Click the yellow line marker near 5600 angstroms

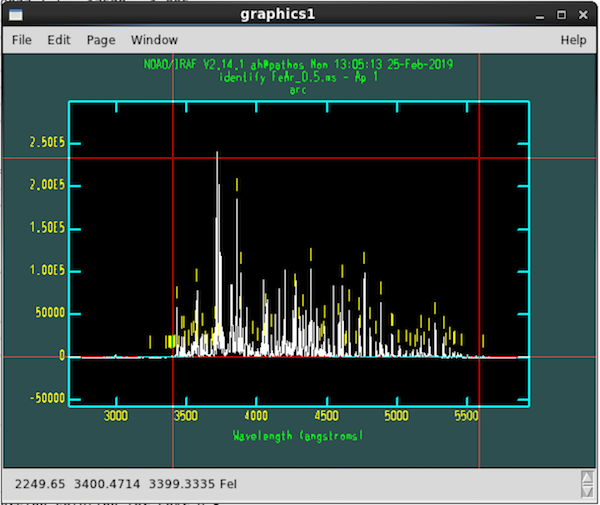click(483, 340)
